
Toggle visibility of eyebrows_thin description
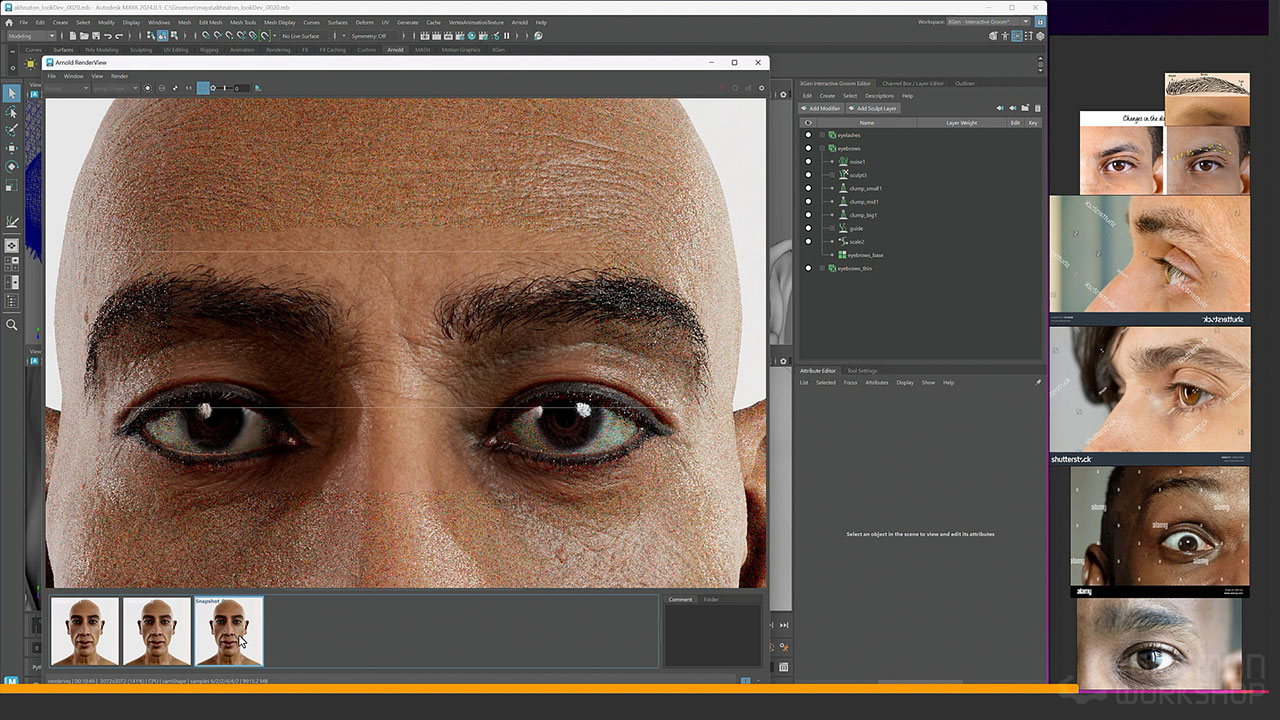808,268
